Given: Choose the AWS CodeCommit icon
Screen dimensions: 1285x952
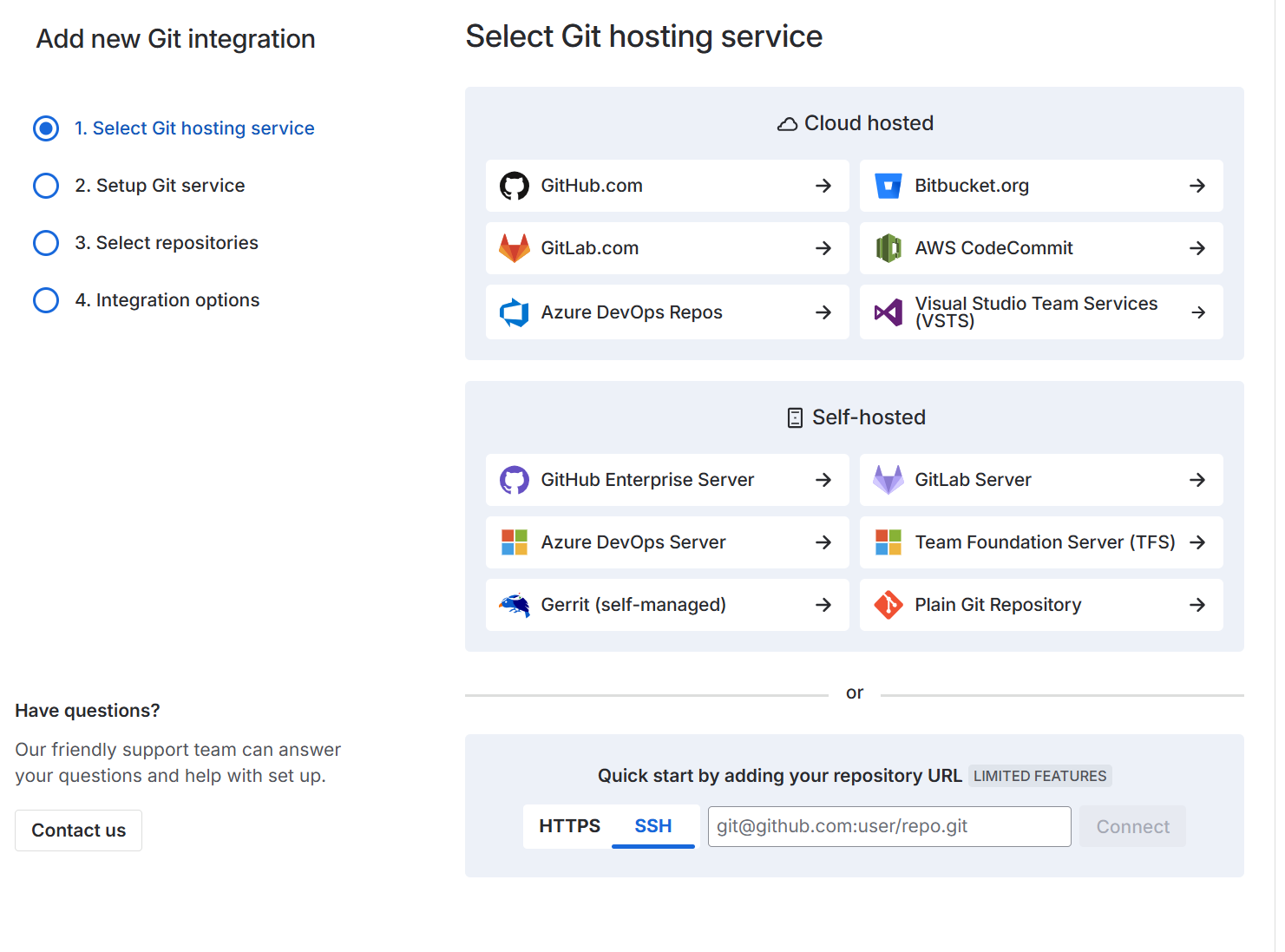Looking at the screenshot, I should tap(888, 248).
